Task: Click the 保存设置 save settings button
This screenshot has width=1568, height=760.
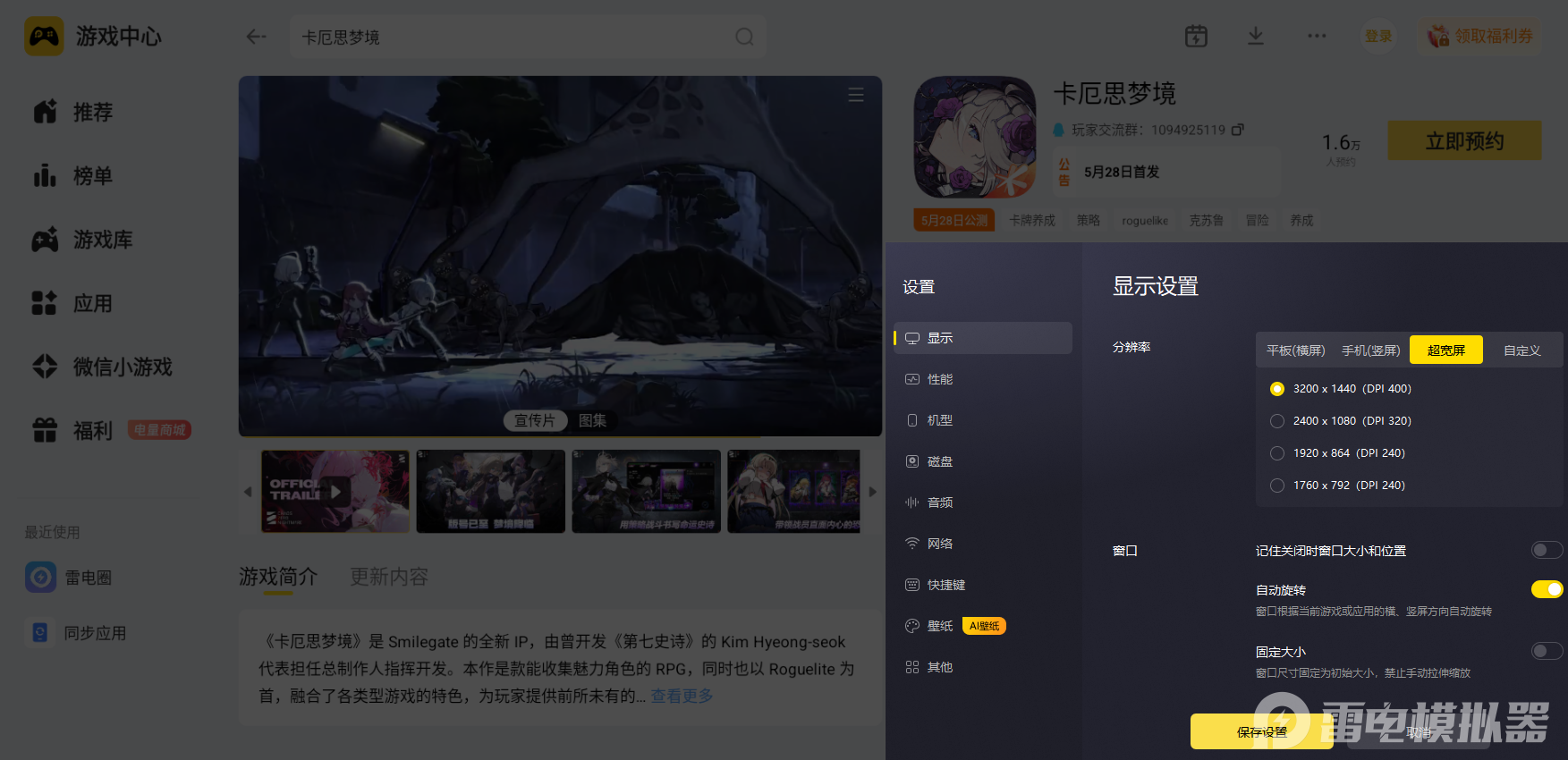Action: click(1261, 731)
